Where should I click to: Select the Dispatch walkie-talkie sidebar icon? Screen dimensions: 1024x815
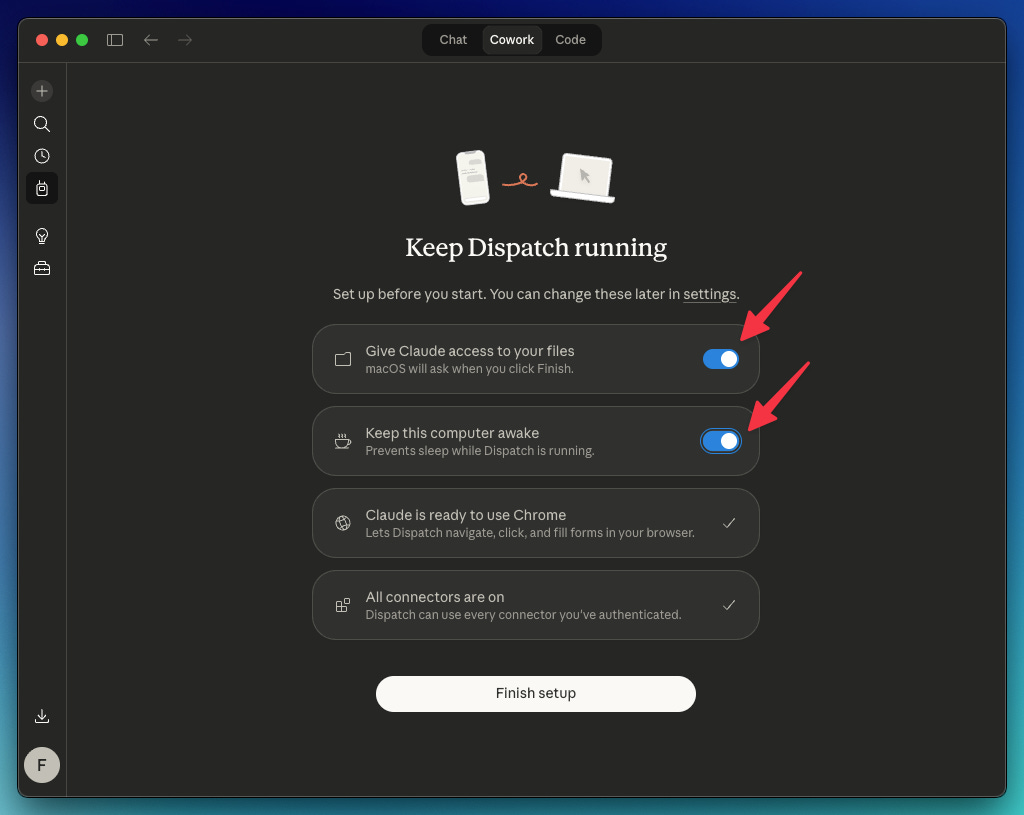coord(42,189)
